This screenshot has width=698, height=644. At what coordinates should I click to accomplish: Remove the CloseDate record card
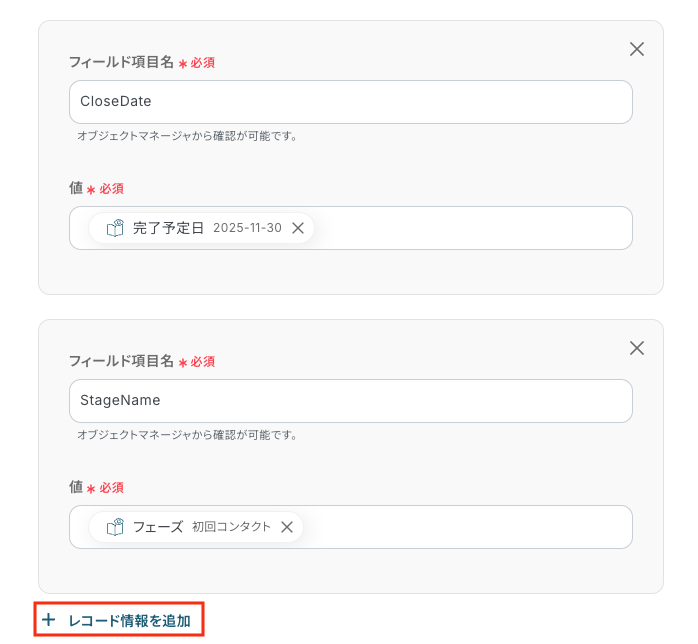(x=637, y=49)
